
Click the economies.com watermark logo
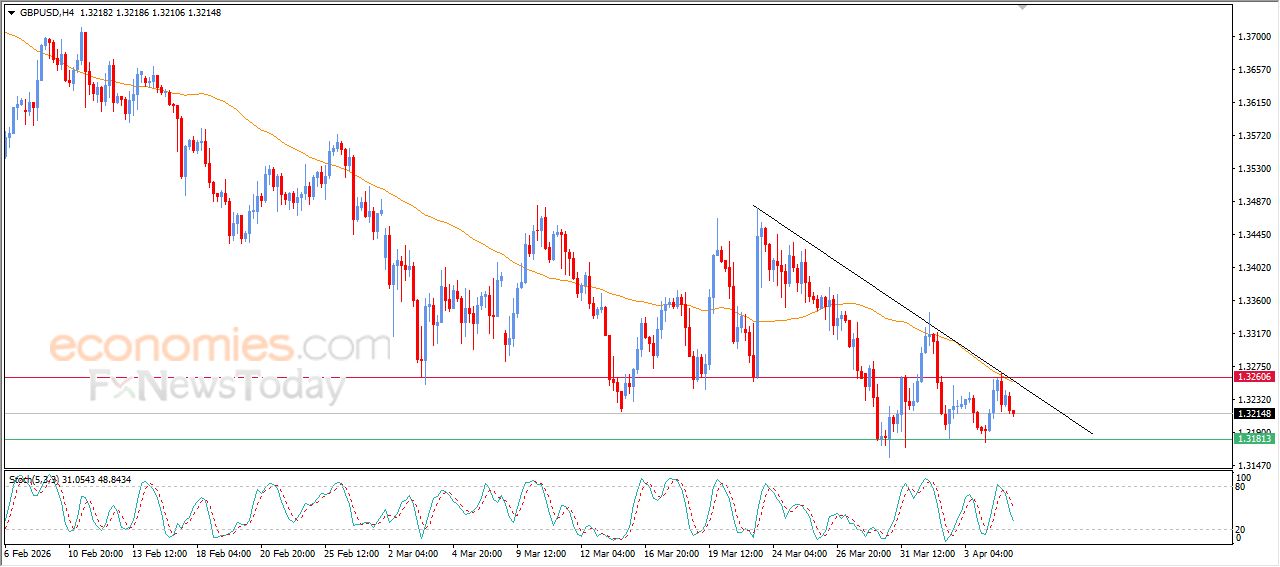(220, 347)
